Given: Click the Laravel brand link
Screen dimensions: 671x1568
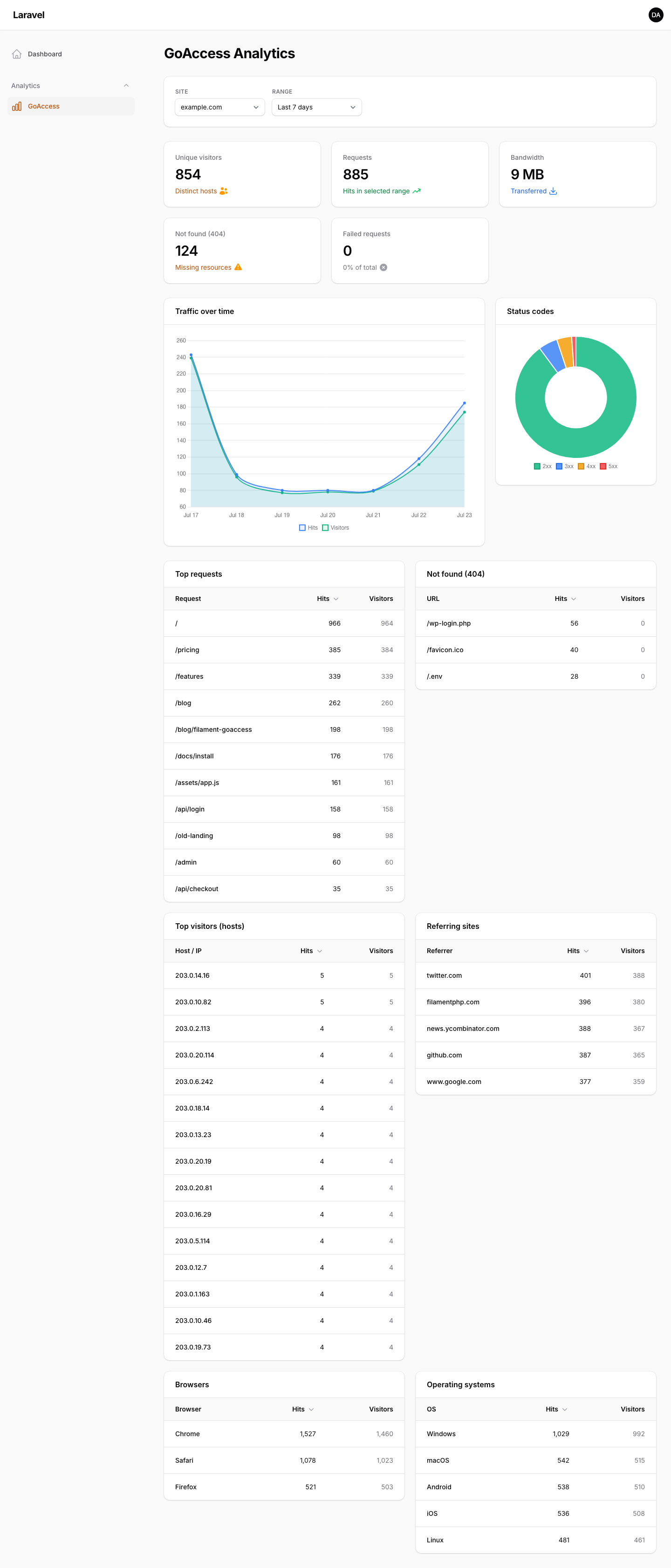Looking at the screenshot, I should click(x=28, y=14).
